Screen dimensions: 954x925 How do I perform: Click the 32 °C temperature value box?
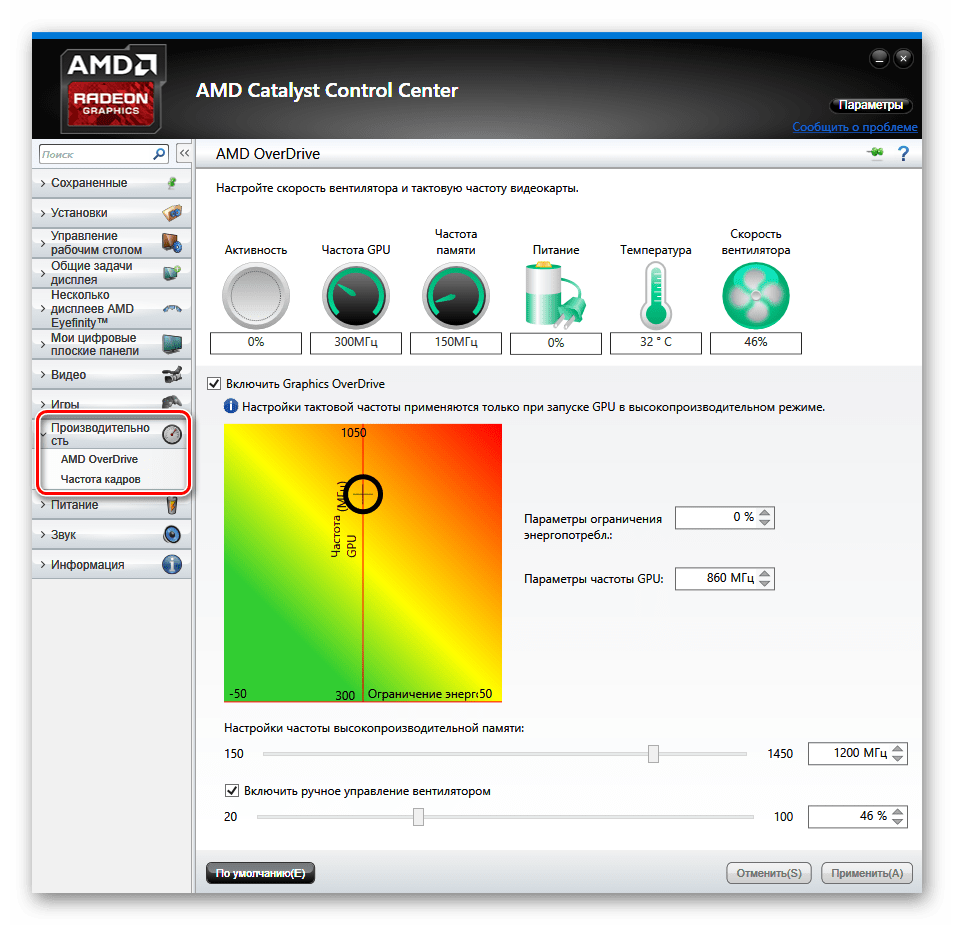point(655,343)
